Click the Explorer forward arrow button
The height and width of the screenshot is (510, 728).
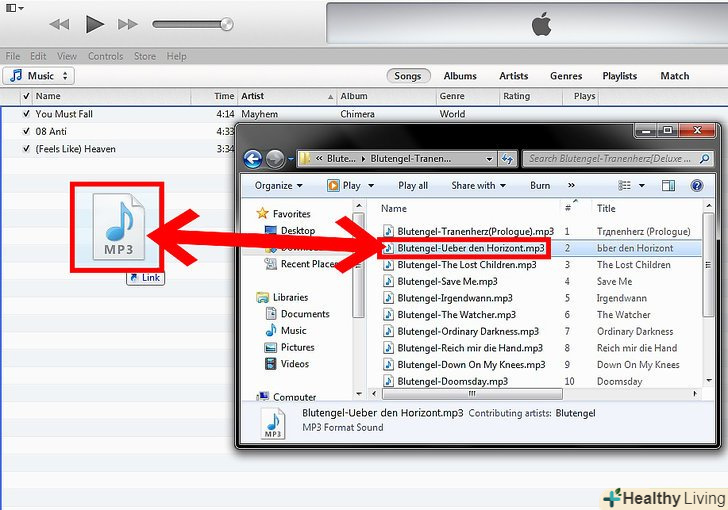pyautogui.click(x=275, y=159)
